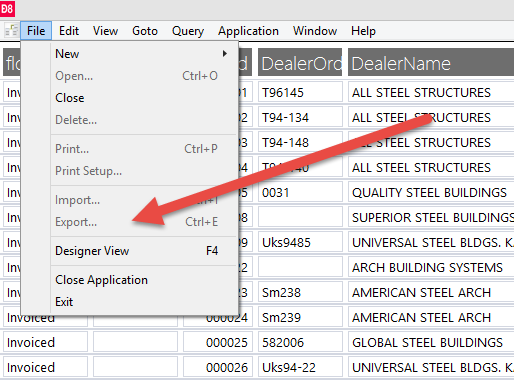Viewport: 514px width, 381px height.
Task: Open the Edit menu
Action: coord(69,31)
